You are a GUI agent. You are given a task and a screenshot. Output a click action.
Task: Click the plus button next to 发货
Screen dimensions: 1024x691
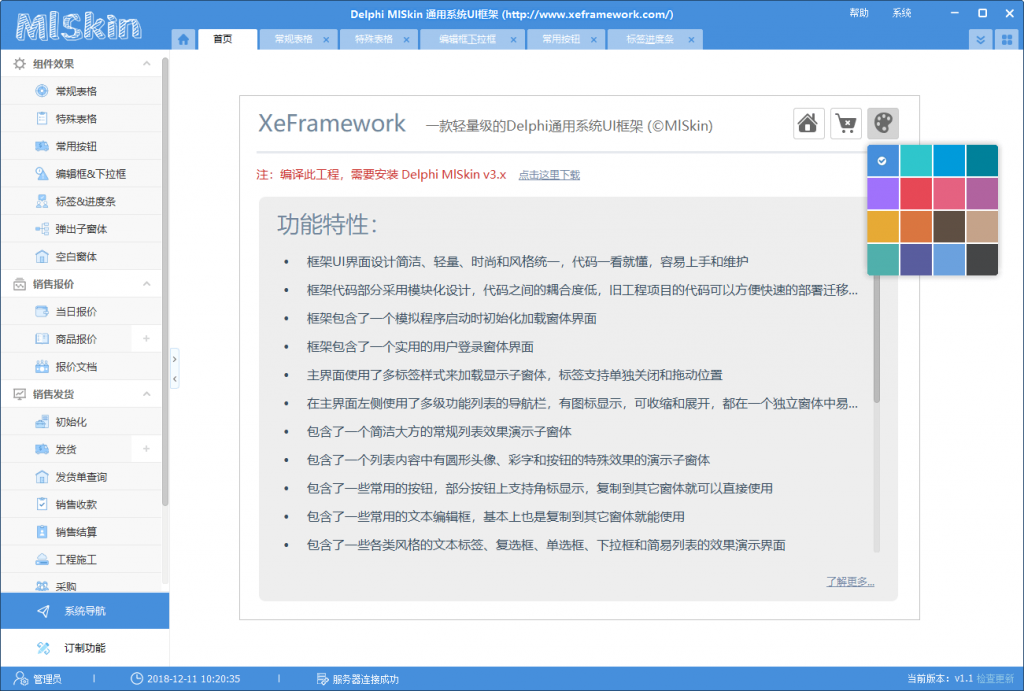pos(146,449)
